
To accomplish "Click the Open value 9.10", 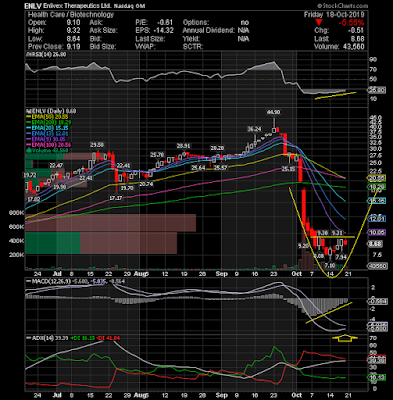I will tap(73, 23).
